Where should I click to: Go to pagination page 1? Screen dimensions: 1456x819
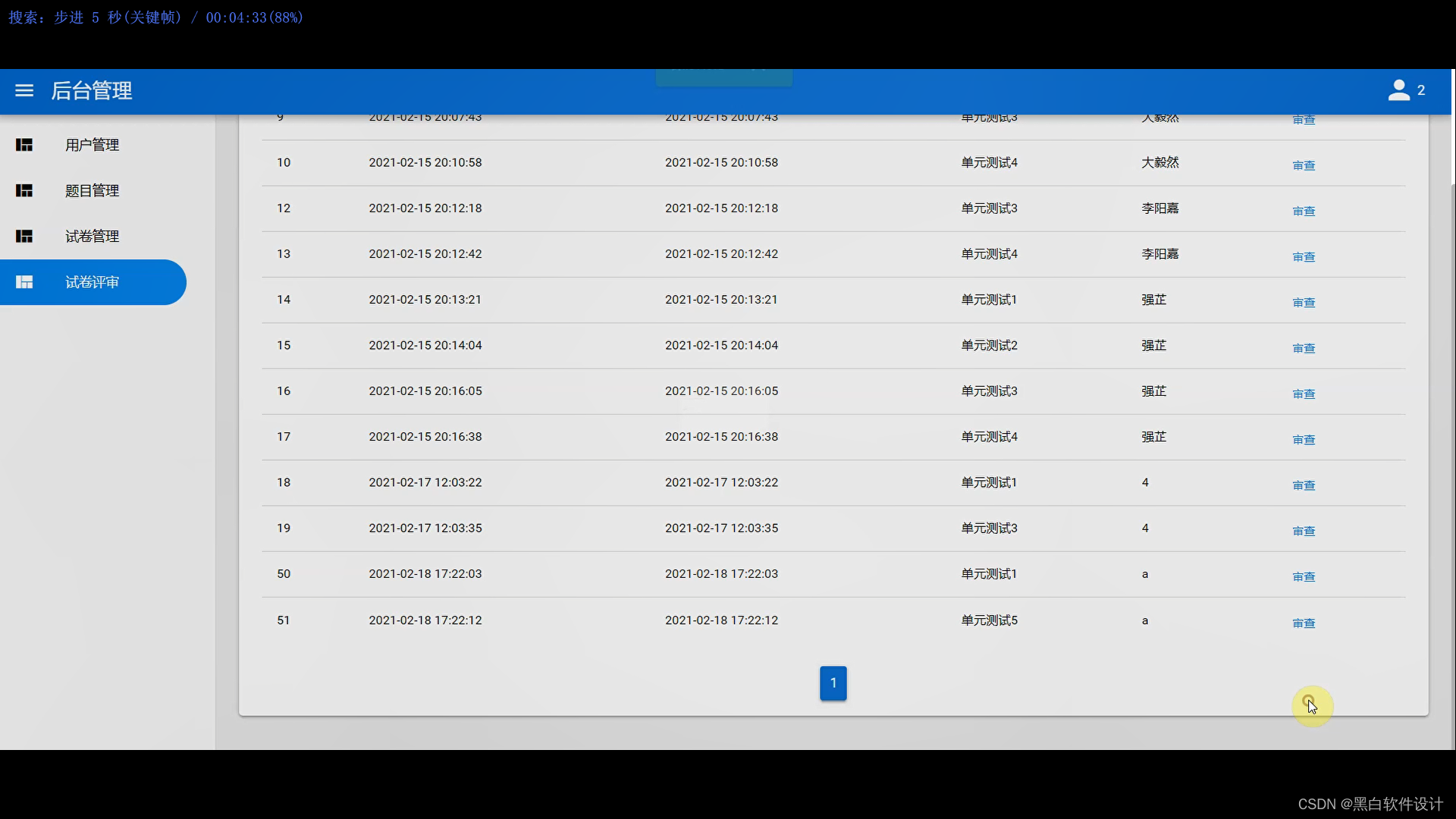point(833,683)
